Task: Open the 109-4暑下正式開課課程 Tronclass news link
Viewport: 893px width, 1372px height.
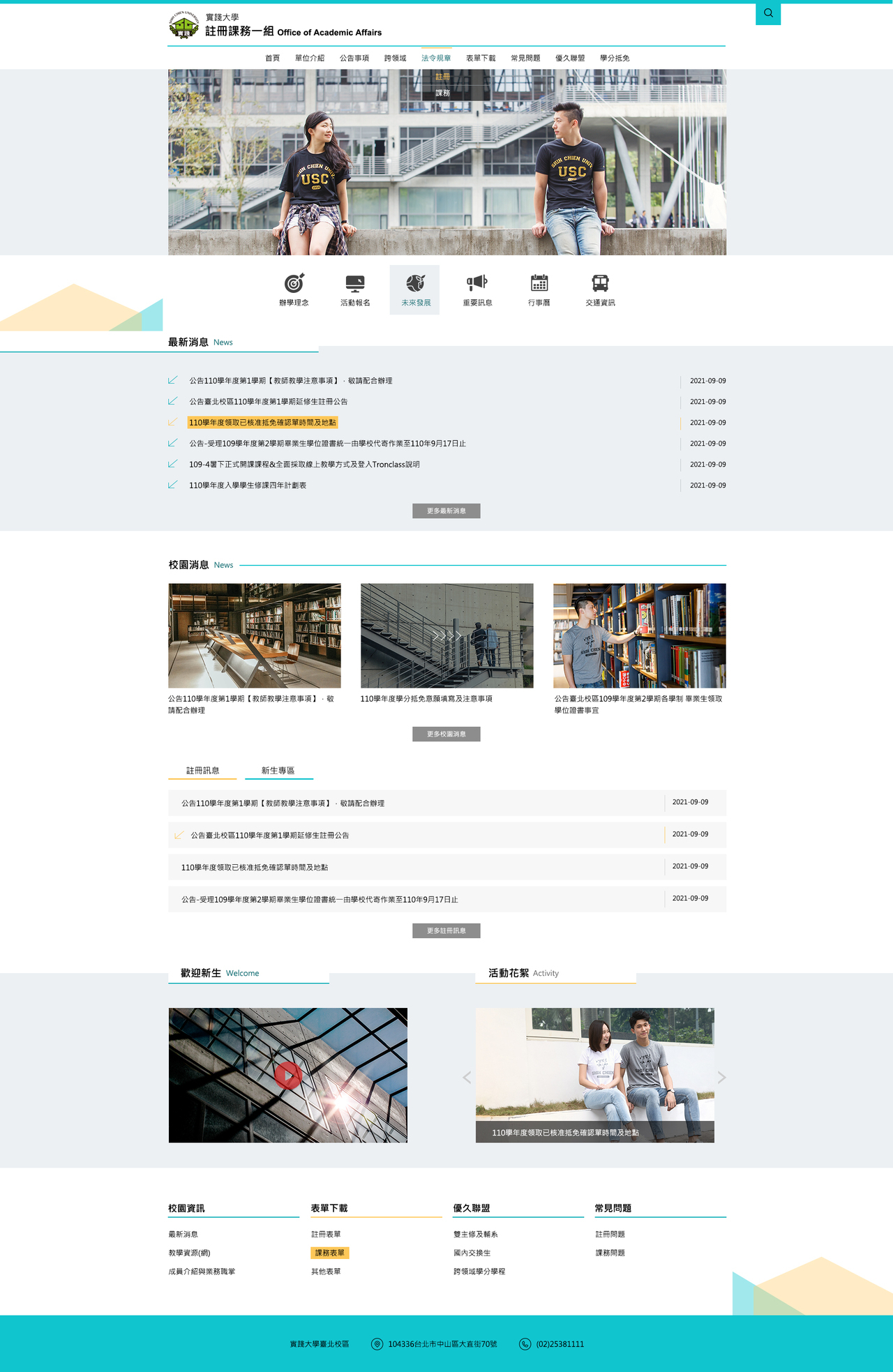Action: pyautogui.click(x=304, y=464)
